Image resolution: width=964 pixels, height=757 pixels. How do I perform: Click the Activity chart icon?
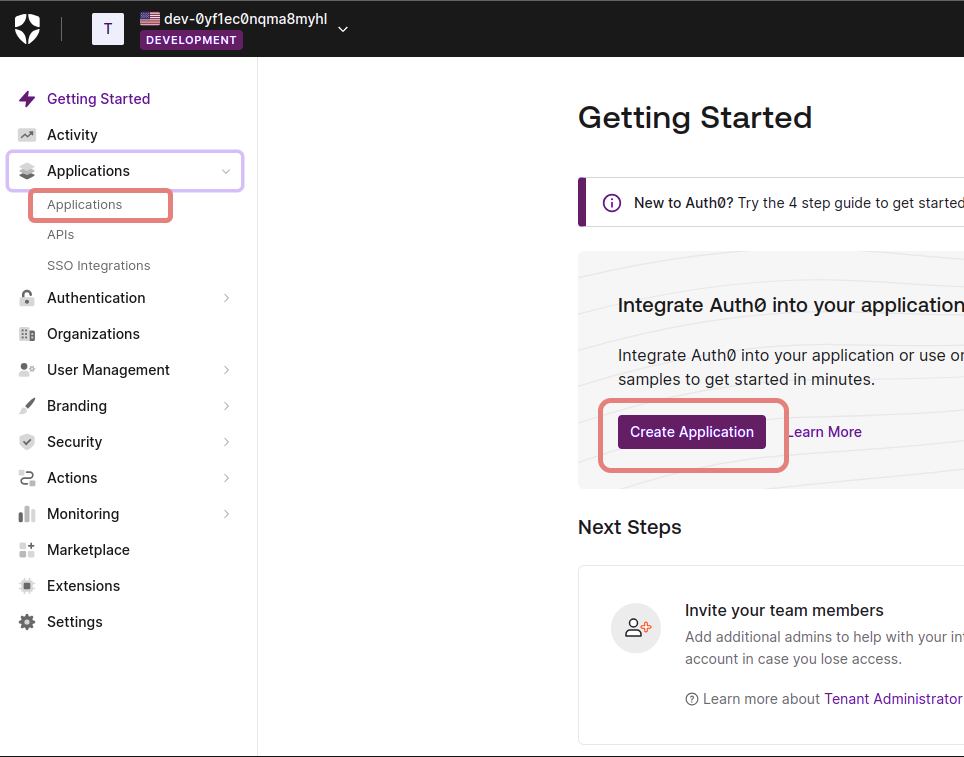pos(26,135)
